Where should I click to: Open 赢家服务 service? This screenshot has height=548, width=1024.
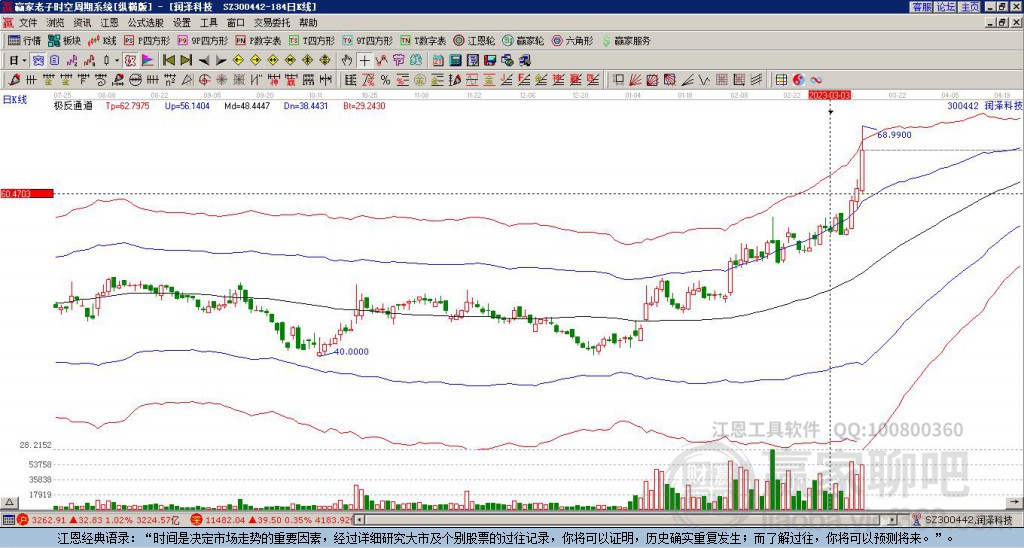pos(626,40)
